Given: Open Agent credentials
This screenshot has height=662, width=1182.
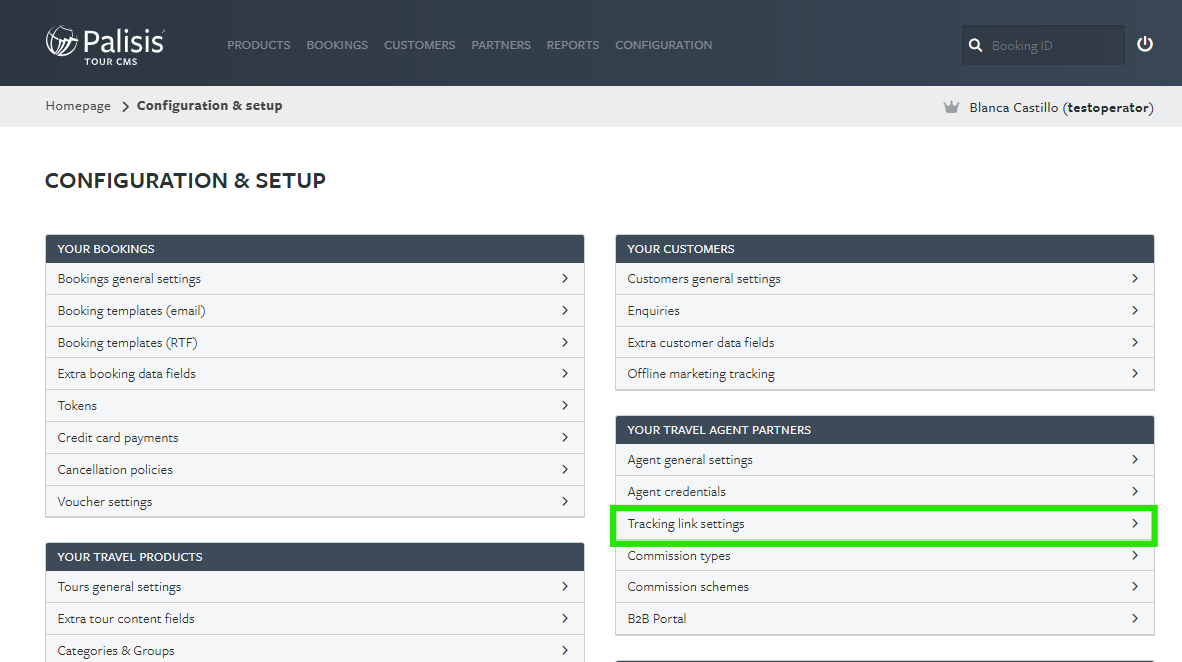Looking at the screenshot, I should point(885,492).
